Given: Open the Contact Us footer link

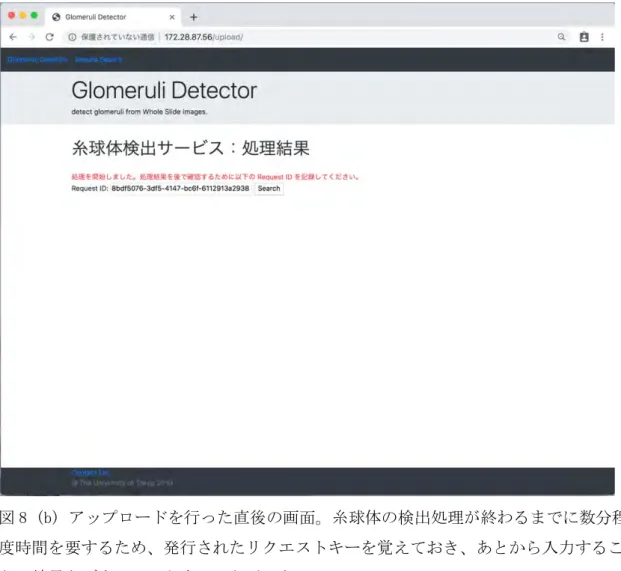Looking at the screenshot, I should click(90, 473).
